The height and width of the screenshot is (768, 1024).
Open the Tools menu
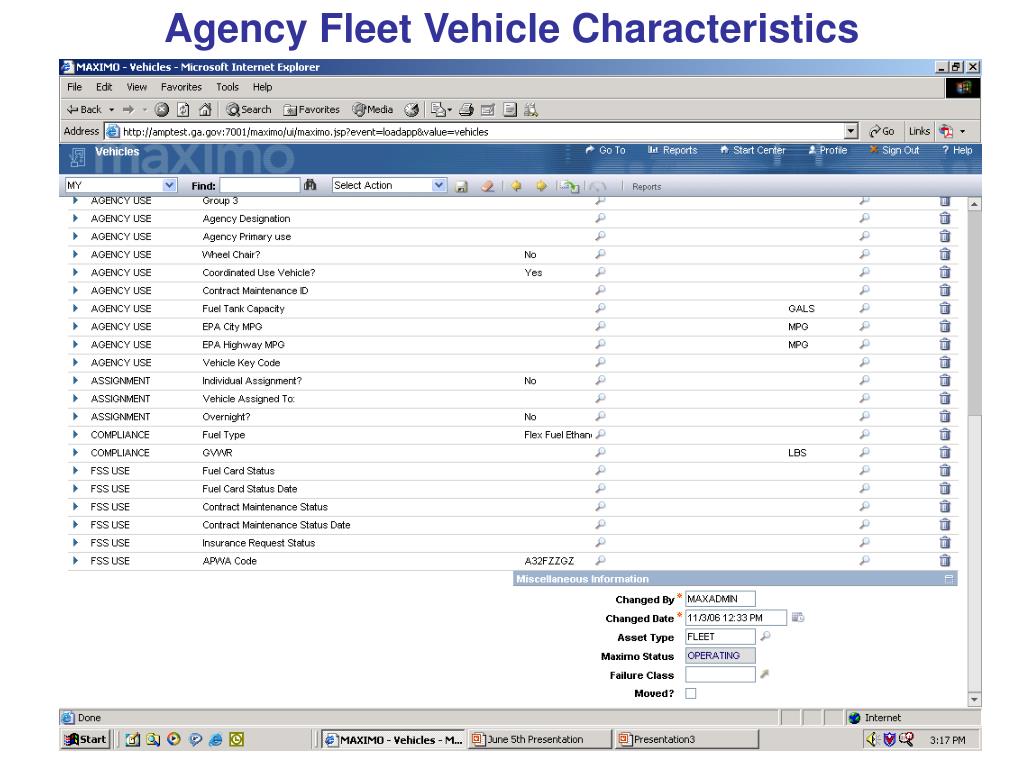click(227, 87)
